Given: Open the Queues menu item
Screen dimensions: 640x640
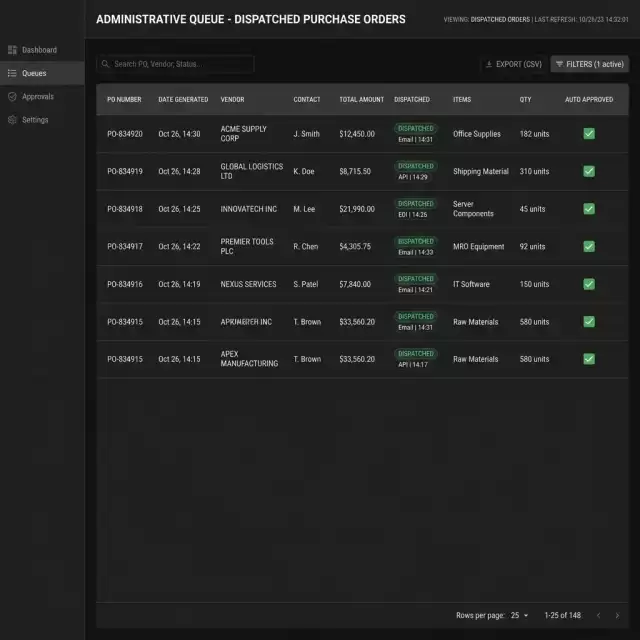Looking at the screenshot, I should [x=42, y=73].
